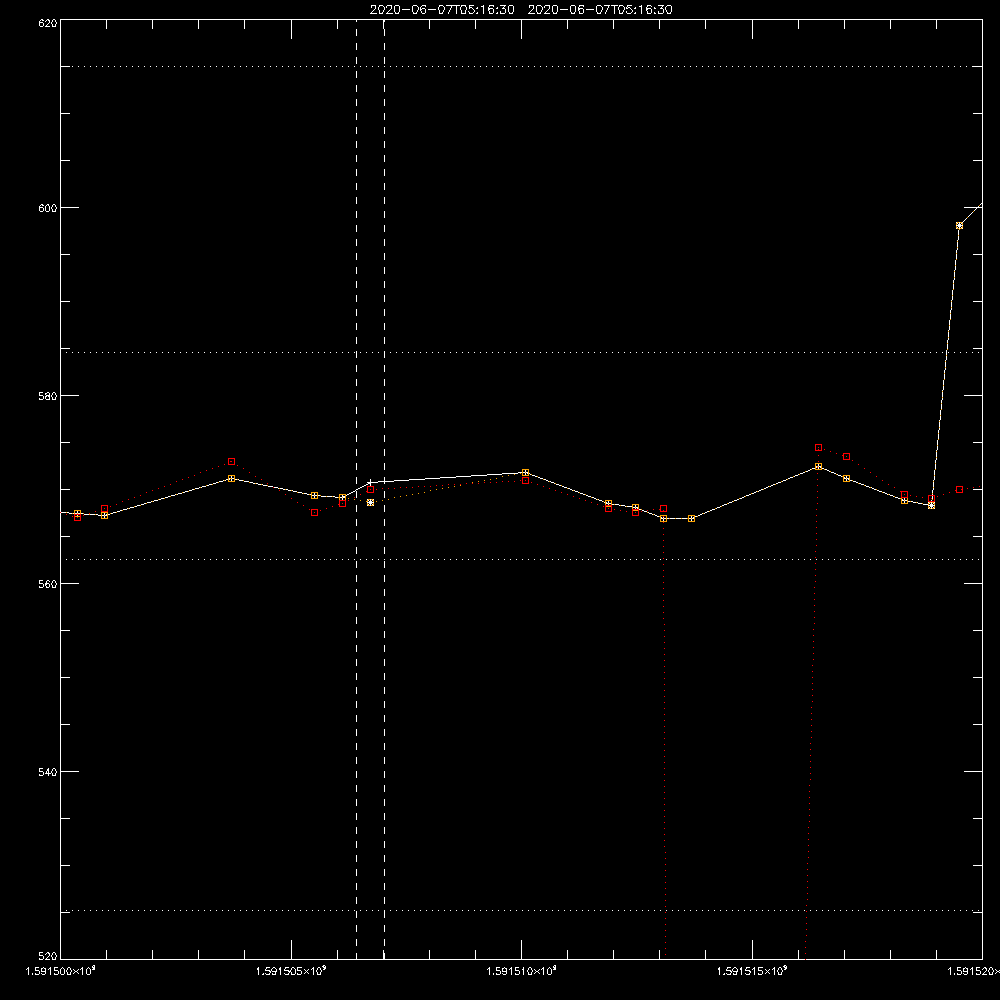Click the left vertical dashed line
Screen dimensions: 1000x1000
click(x=357, y=489)
